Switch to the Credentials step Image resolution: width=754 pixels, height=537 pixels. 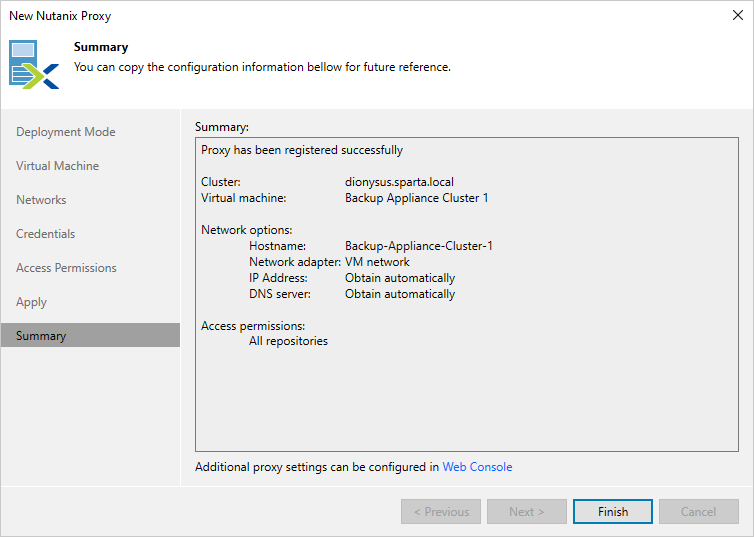(46, 234)
